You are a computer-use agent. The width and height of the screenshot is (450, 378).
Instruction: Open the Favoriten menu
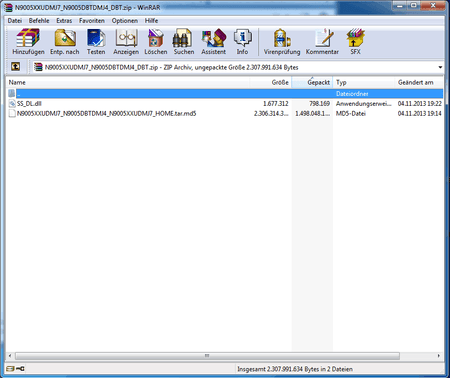tap(92, 21)
